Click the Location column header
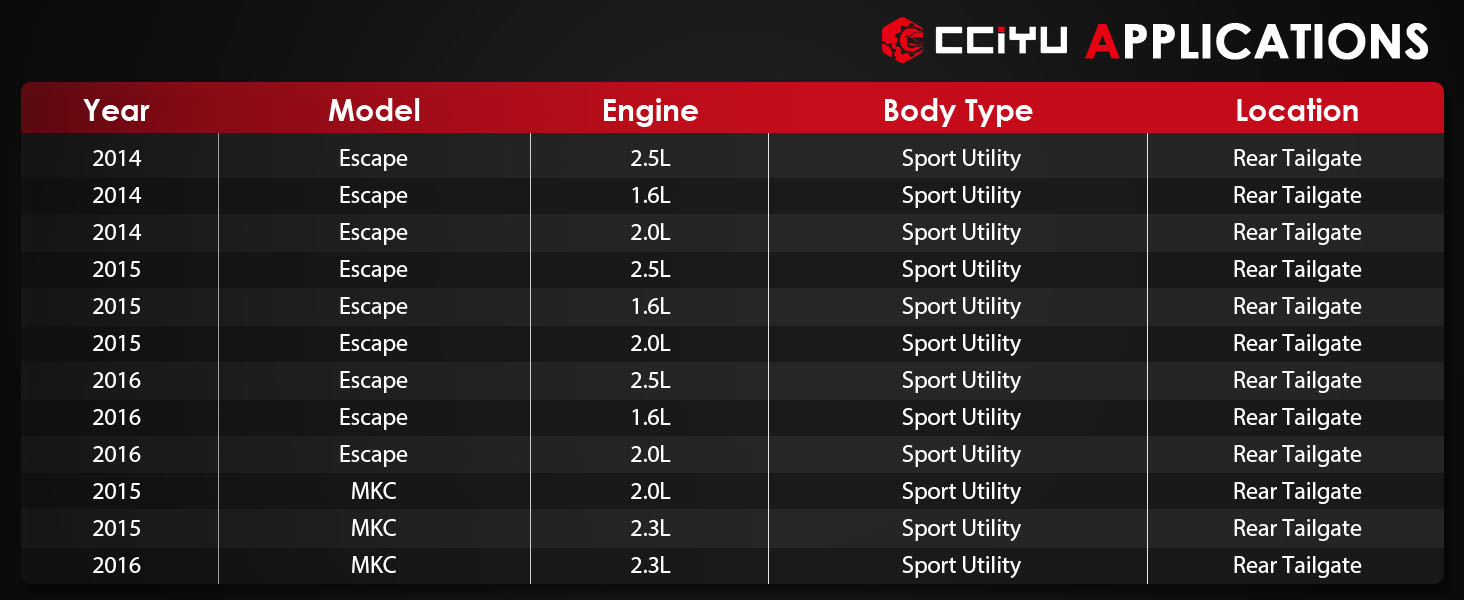This screenshot has height=600, width=1464. point(1297,110)
